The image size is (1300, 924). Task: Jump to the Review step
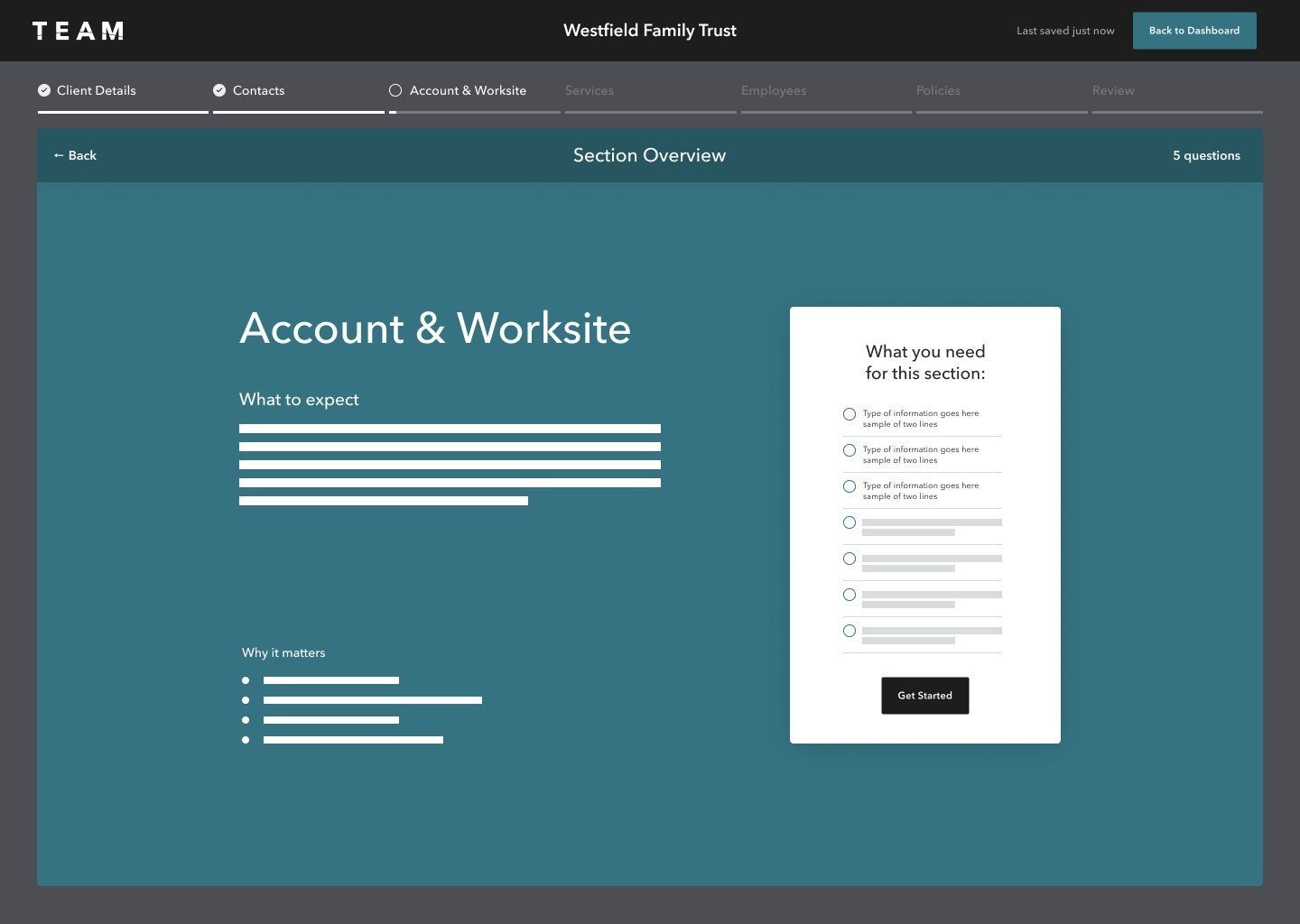pyautogui.click(x=1113, y=90)
